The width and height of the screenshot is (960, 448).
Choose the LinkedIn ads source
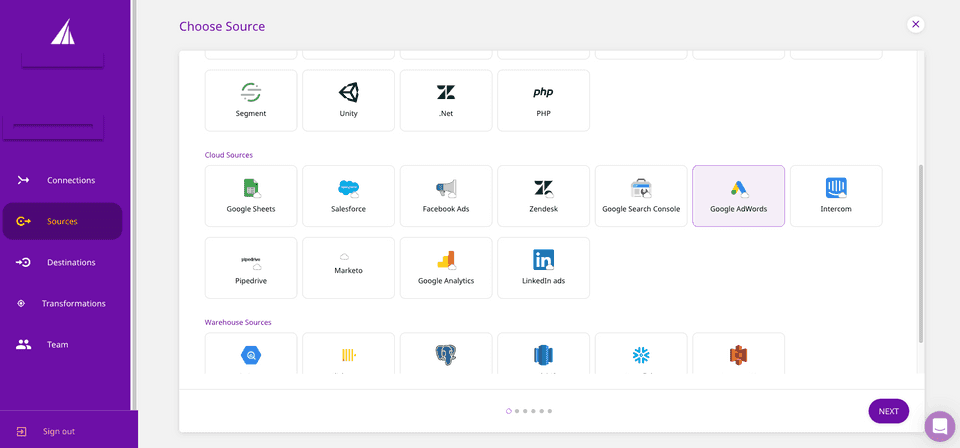click(x=543, y=268)
